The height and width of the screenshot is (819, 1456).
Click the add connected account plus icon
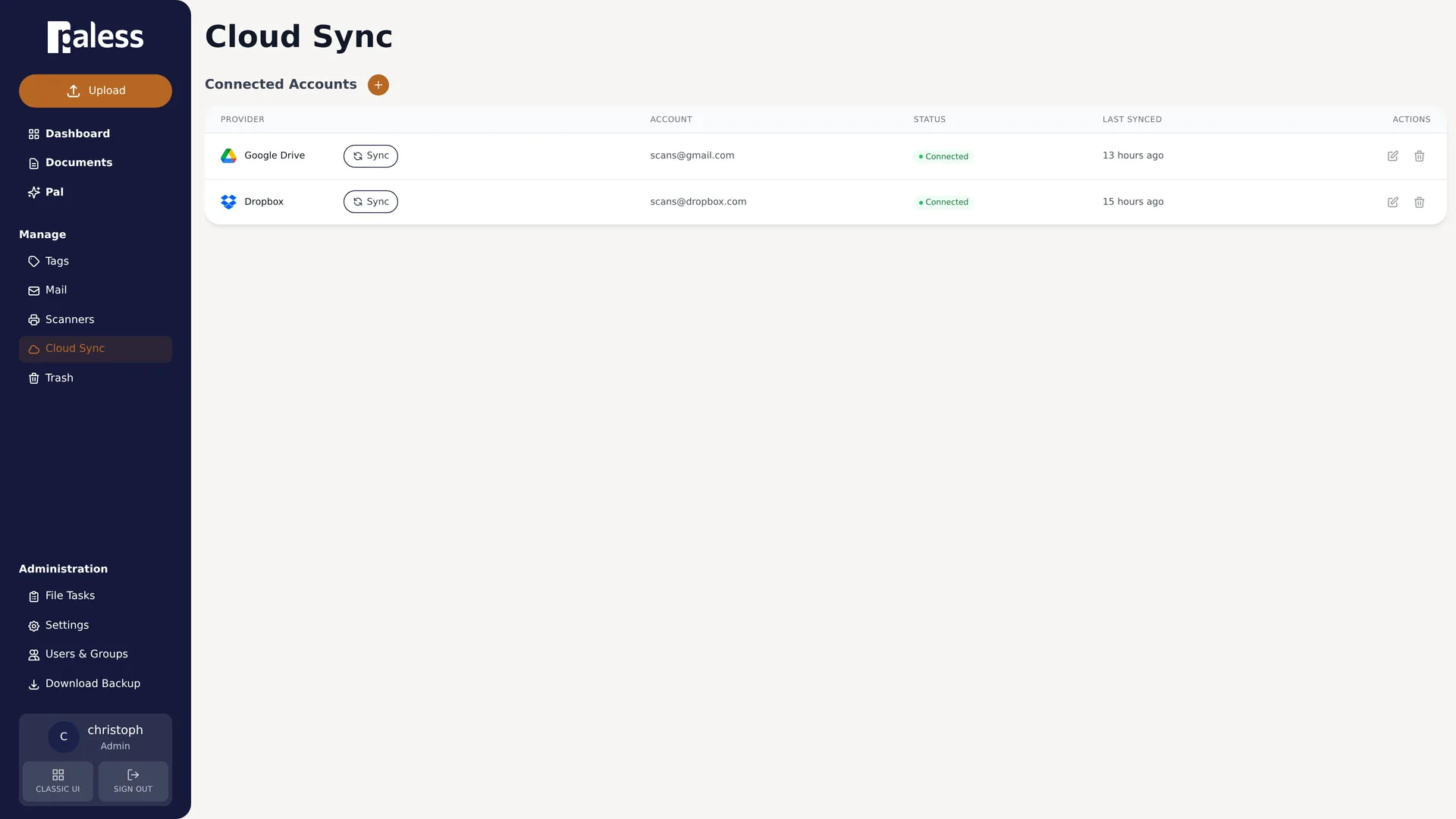pyautogui.click(x=378, y=85)
